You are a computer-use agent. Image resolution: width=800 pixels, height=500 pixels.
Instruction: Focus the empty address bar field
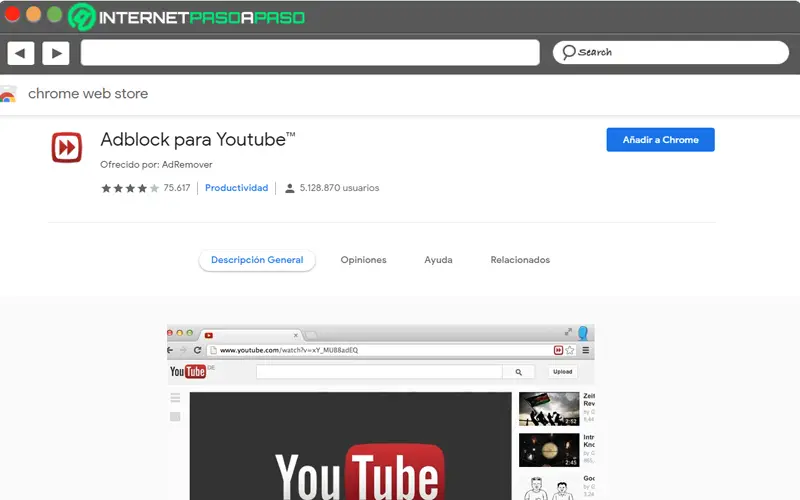310,53
